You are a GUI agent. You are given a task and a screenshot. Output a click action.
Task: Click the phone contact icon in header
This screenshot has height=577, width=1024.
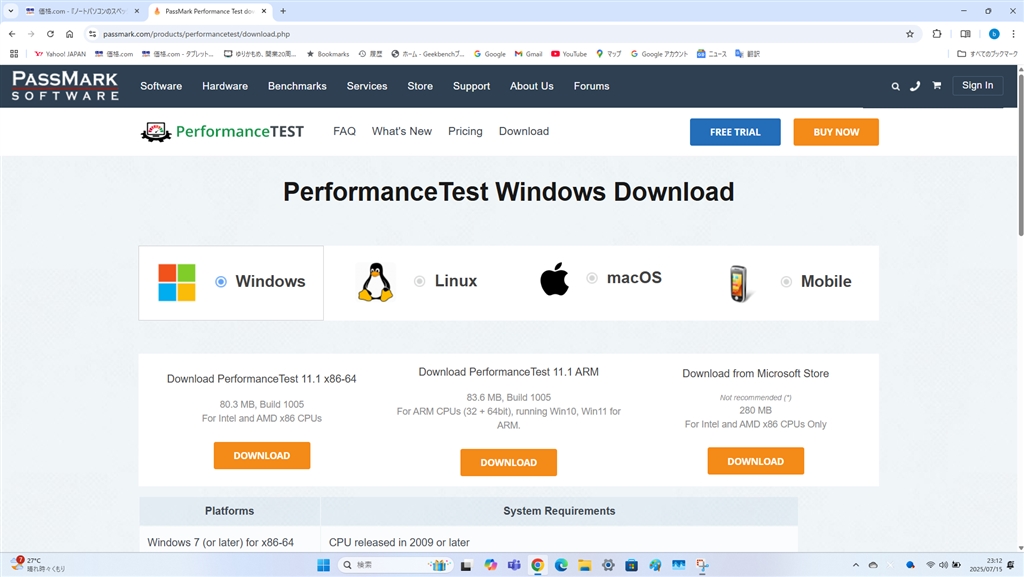[915, 86]
